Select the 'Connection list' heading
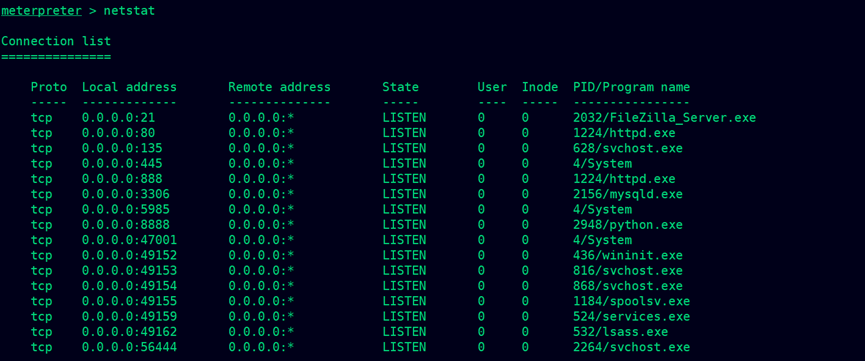 pyautogui.click(x=56, y=41)
